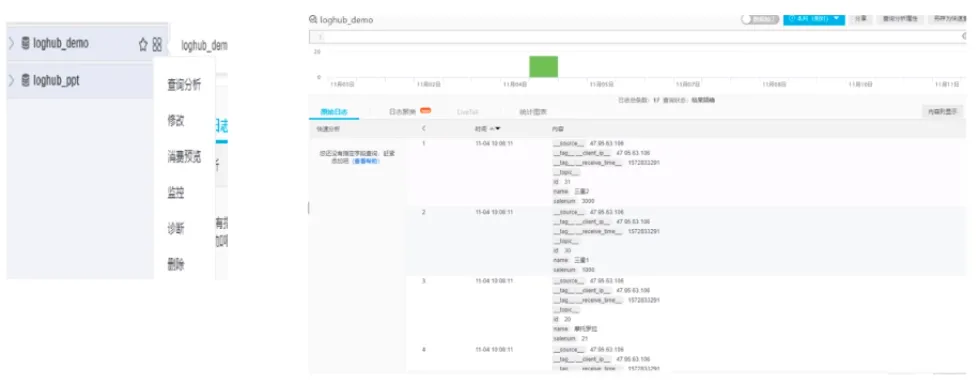
Task: Click the search icon beside loghub_demo title
Action: [x=313, y=19]
